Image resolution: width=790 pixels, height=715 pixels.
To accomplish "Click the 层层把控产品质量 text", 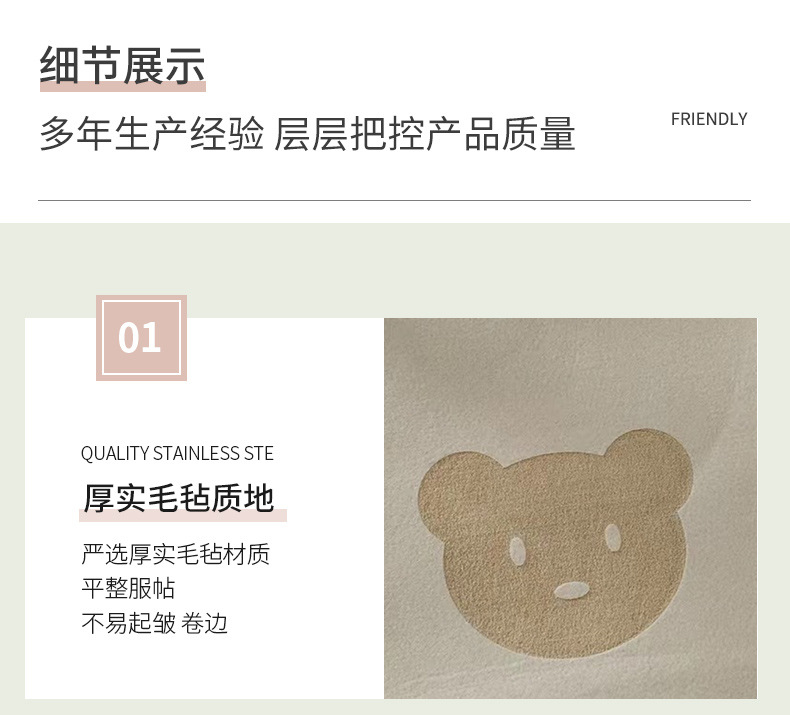I will [x=424, y=133].
